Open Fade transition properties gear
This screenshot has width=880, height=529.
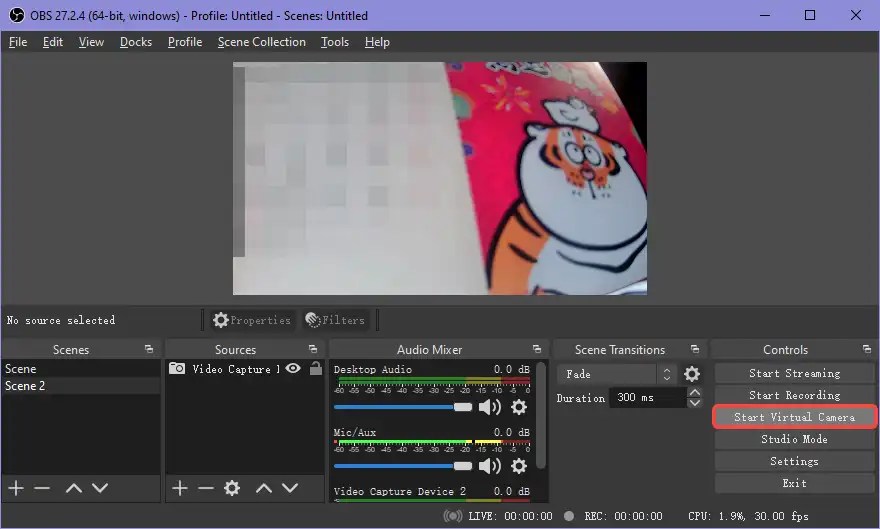coord(692,374)
